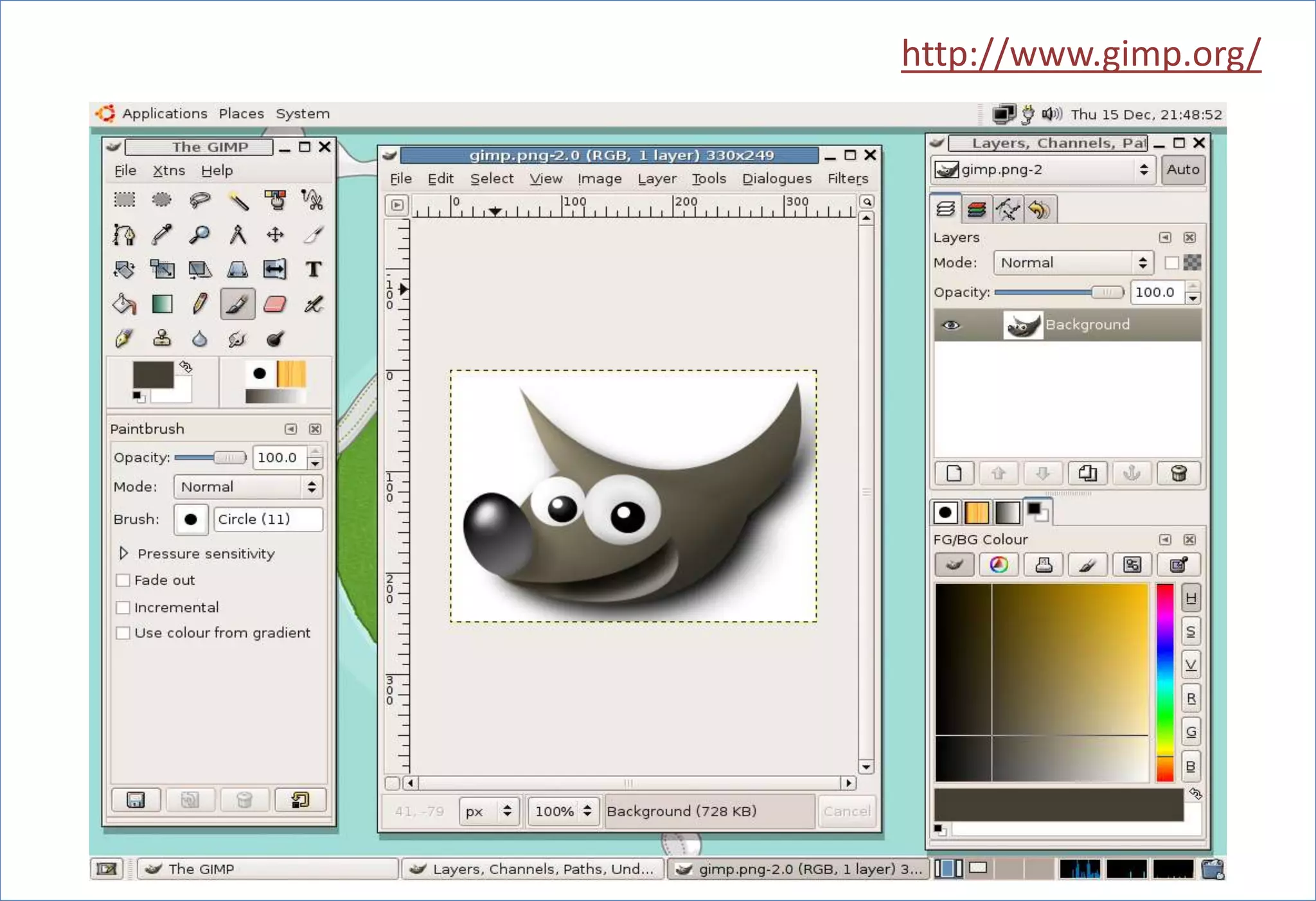Select the Select by Colour tool
The width and height of the screenshot is (1316, 901).
(275, 200)
